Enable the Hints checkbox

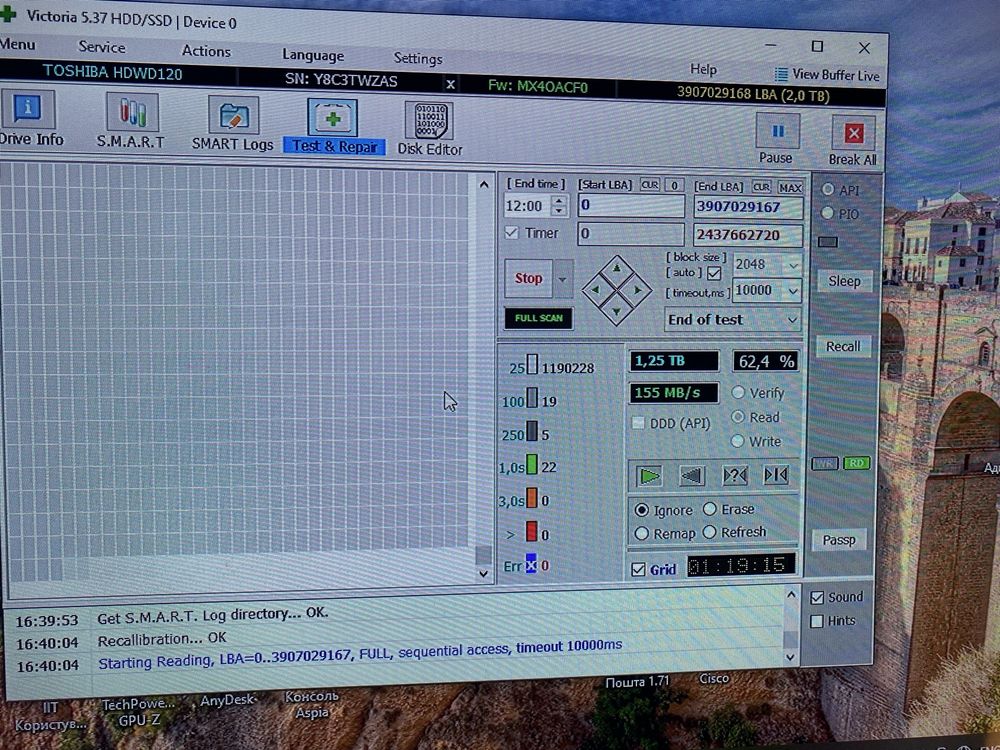816,621
